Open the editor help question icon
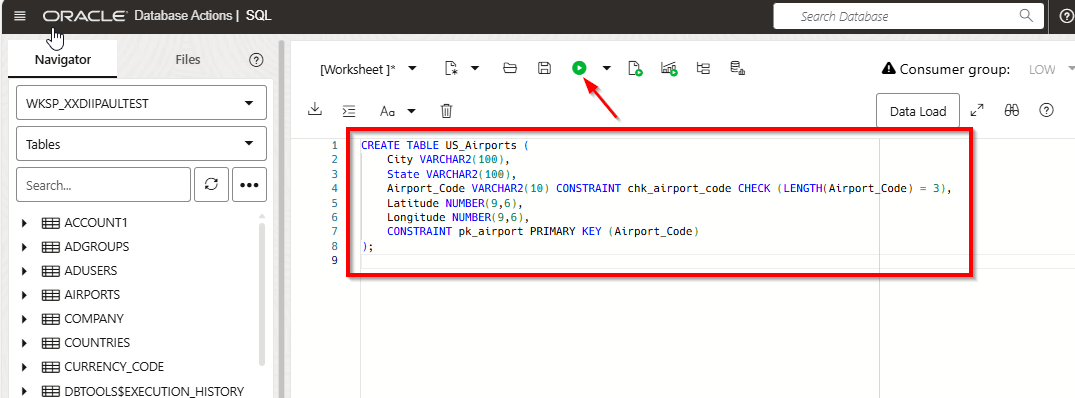Viewport: 1075px width, 398px height. point(1046,110)
